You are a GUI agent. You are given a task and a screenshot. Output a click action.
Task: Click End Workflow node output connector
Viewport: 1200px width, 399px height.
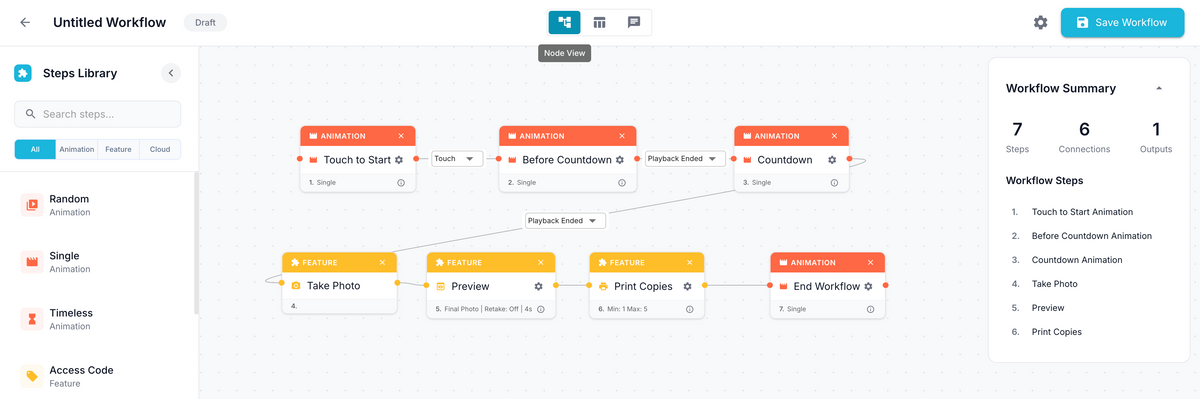click(886, 286)
